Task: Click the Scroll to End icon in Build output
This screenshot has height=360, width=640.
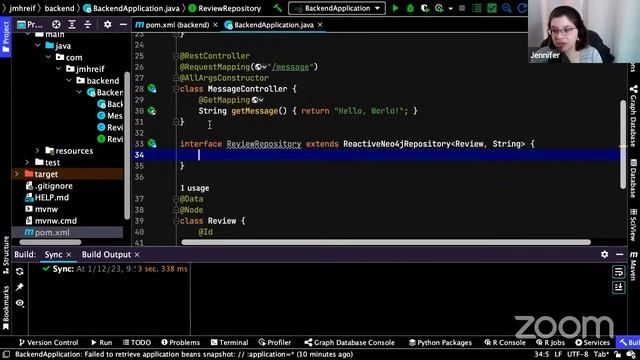Action: coord(619,287)
